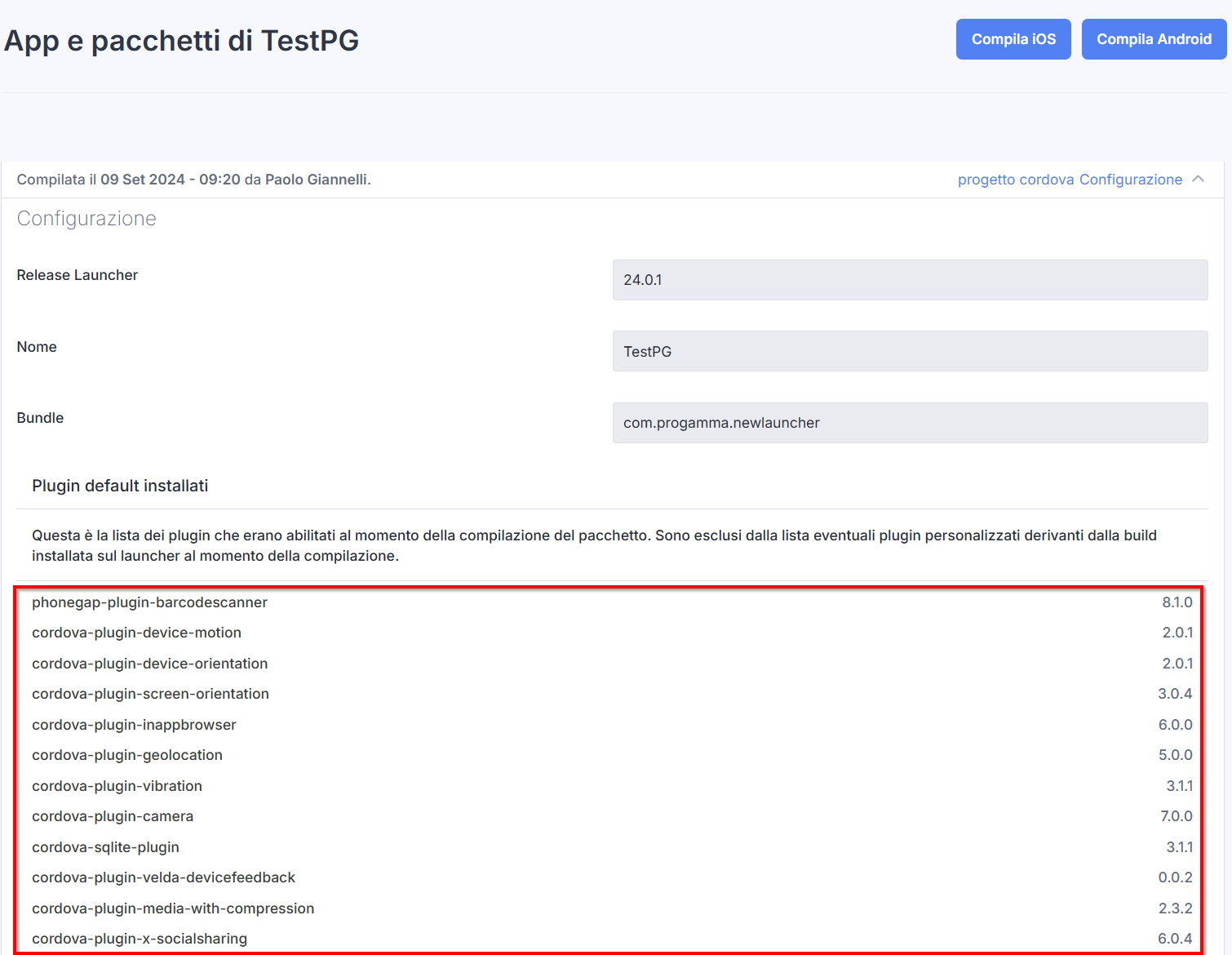
Task: Select cordova-plugin-device-motion entry
Action: click(136, 633)
